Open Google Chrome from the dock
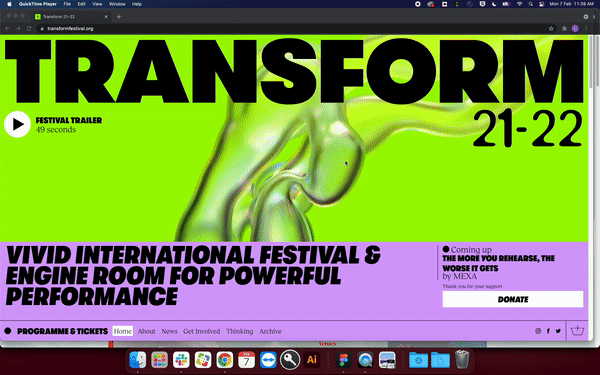 pyautogui.click(x=225, y=360)
